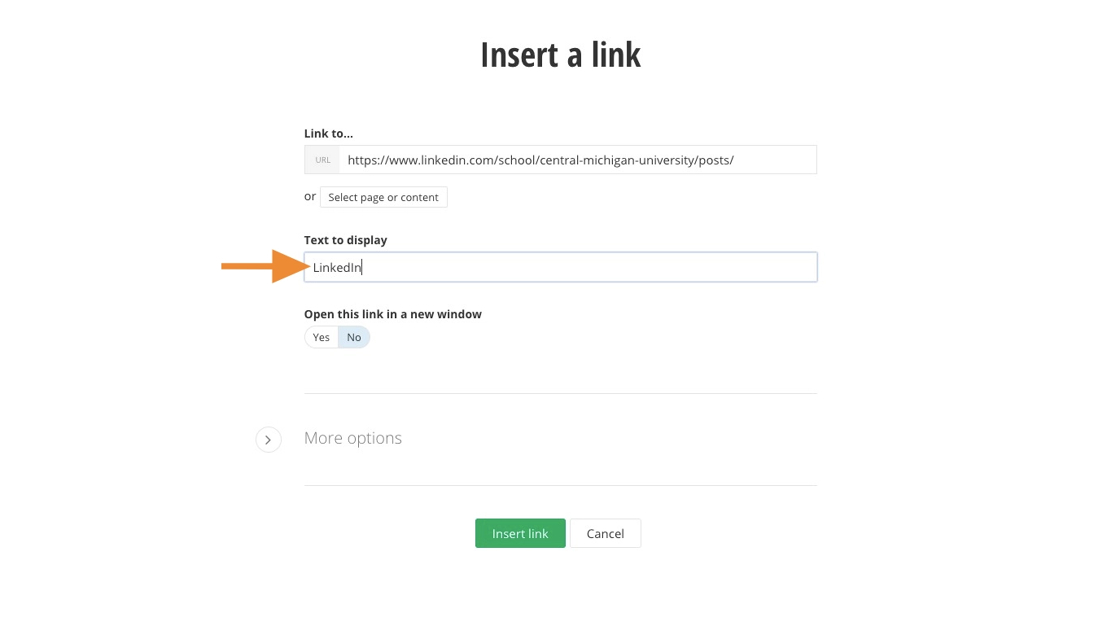Set new window option to No
Viewport: 1120px width, 626px height.
pos(354,338)
